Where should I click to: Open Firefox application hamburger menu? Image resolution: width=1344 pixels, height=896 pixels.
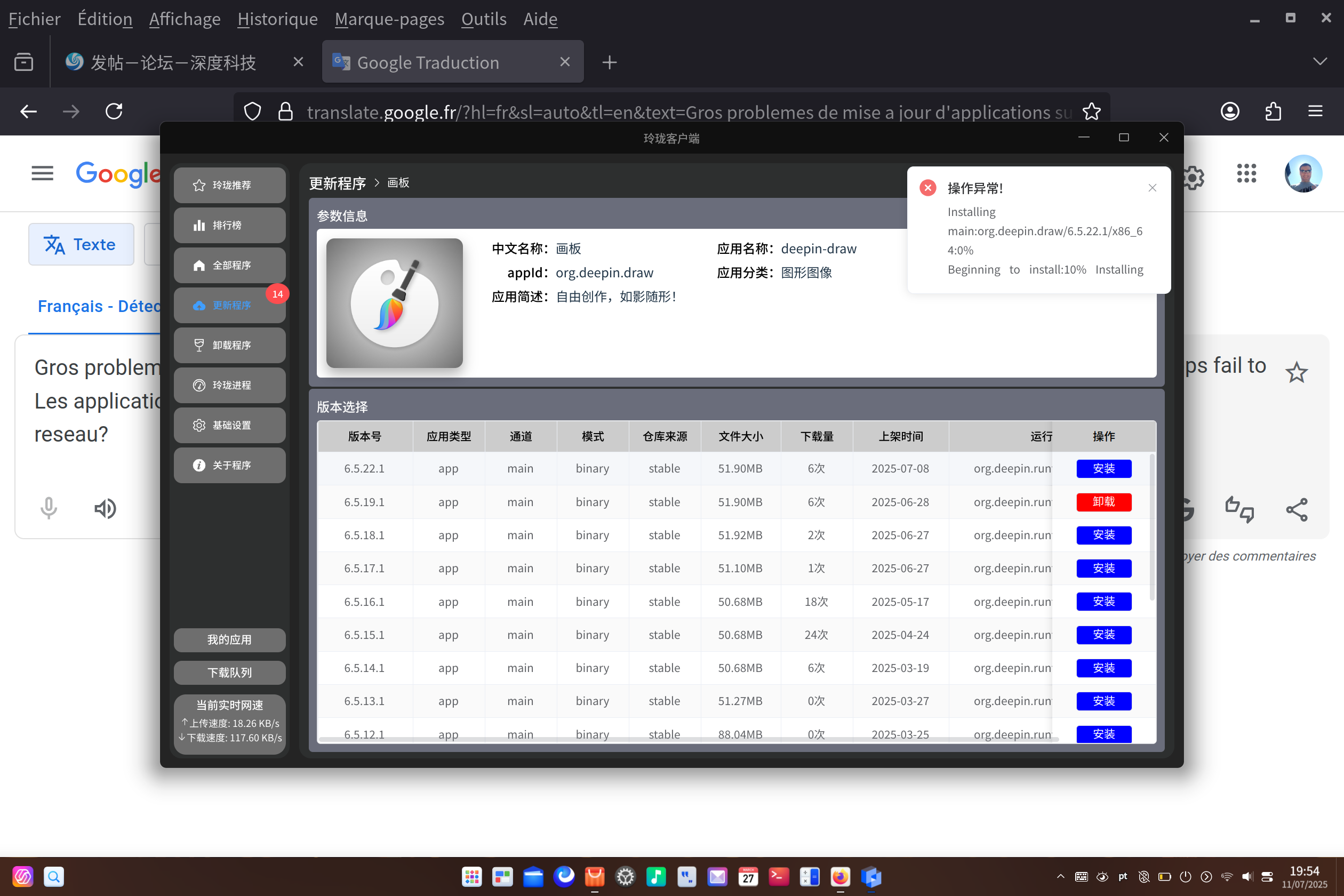pos(1315,111)
